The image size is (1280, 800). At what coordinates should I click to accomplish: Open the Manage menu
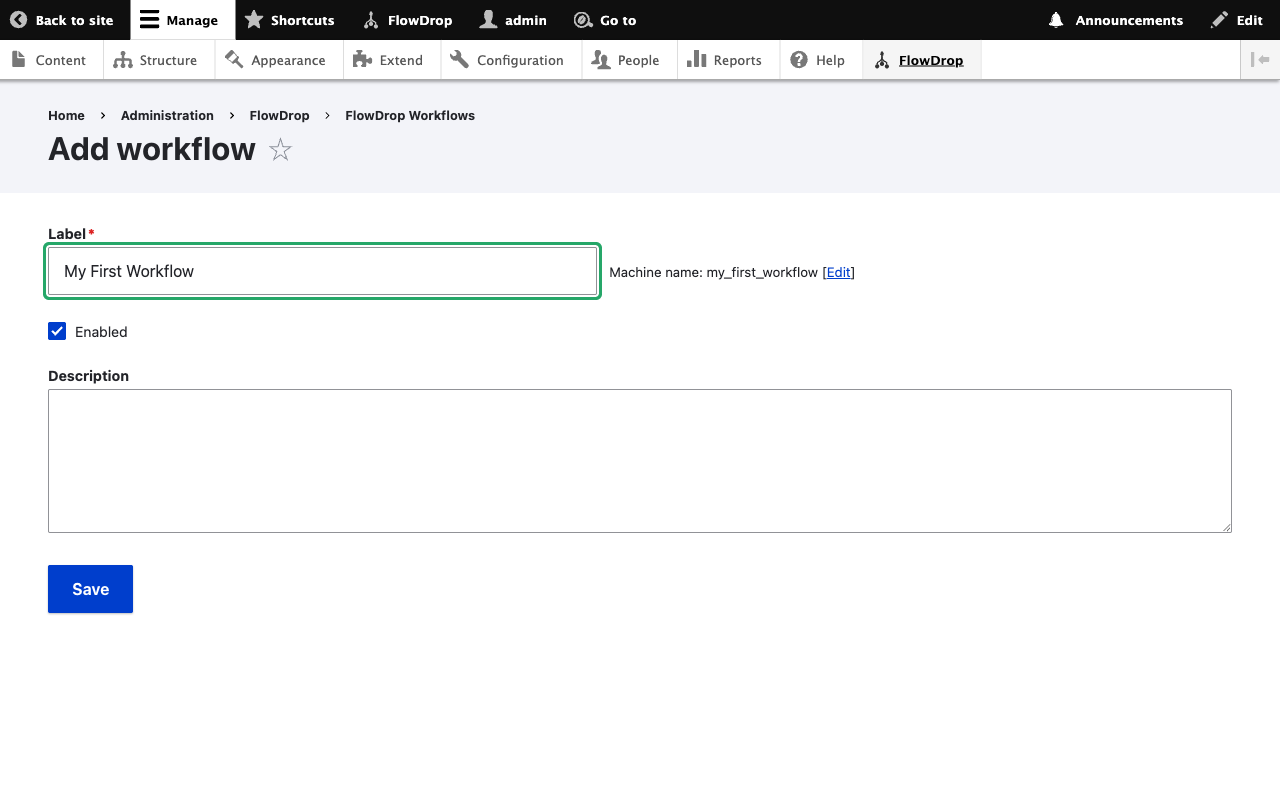tap(180, 19)
